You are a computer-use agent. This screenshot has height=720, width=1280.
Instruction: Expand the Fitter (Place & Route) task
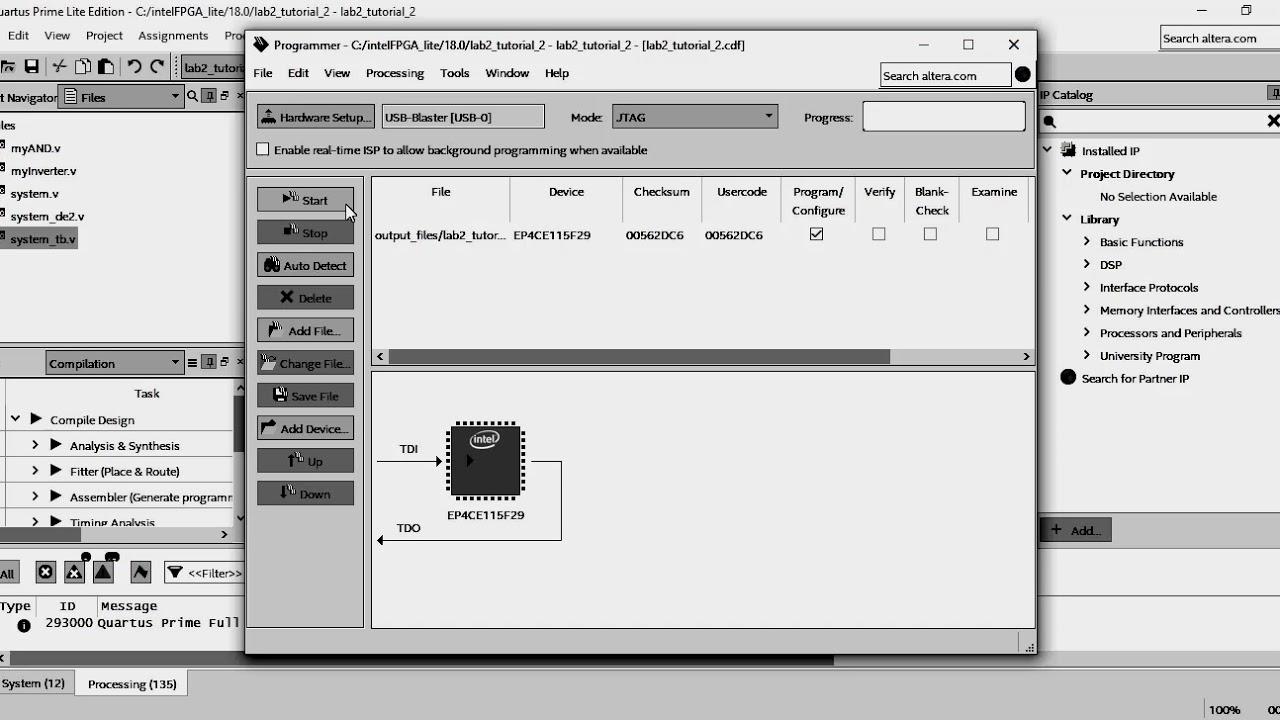[x=35, y=471]
